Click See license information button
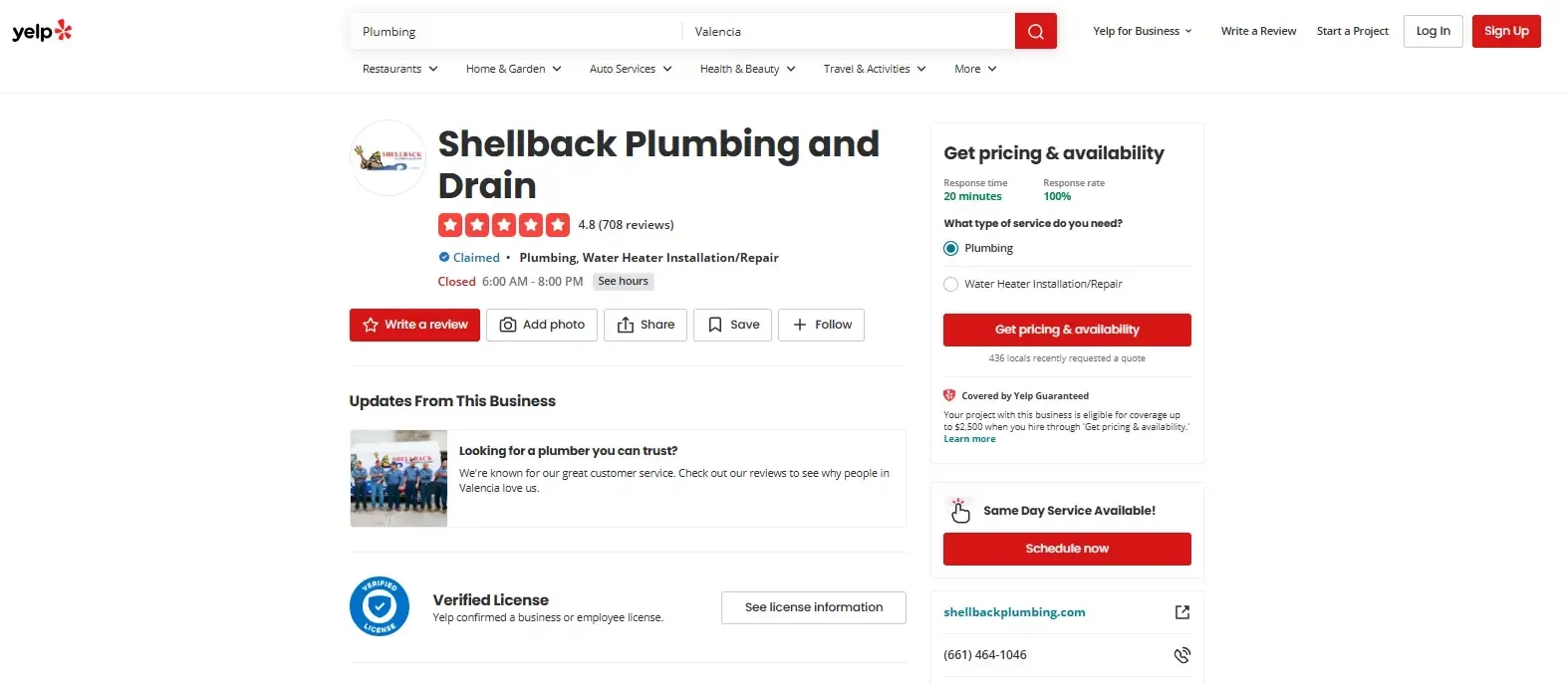1568x684 pixels. coord(813,607)
